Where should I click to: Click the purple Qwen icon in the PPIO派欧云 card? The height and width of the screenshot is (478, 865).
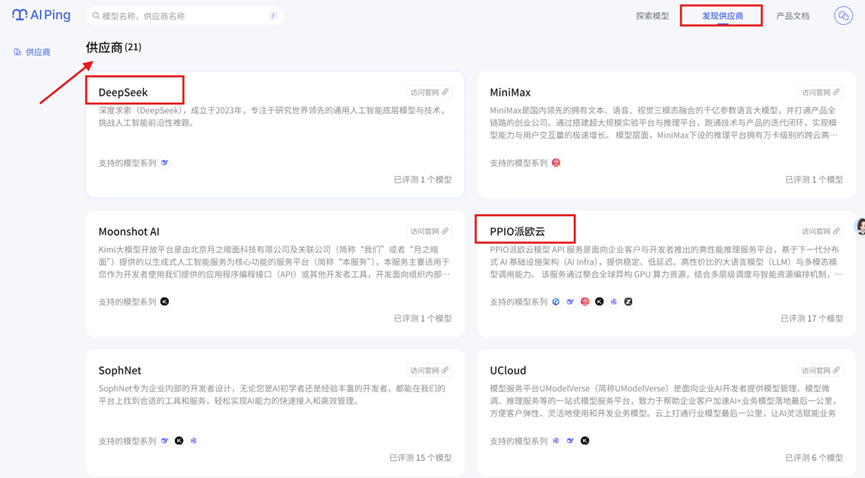(613, 302)
